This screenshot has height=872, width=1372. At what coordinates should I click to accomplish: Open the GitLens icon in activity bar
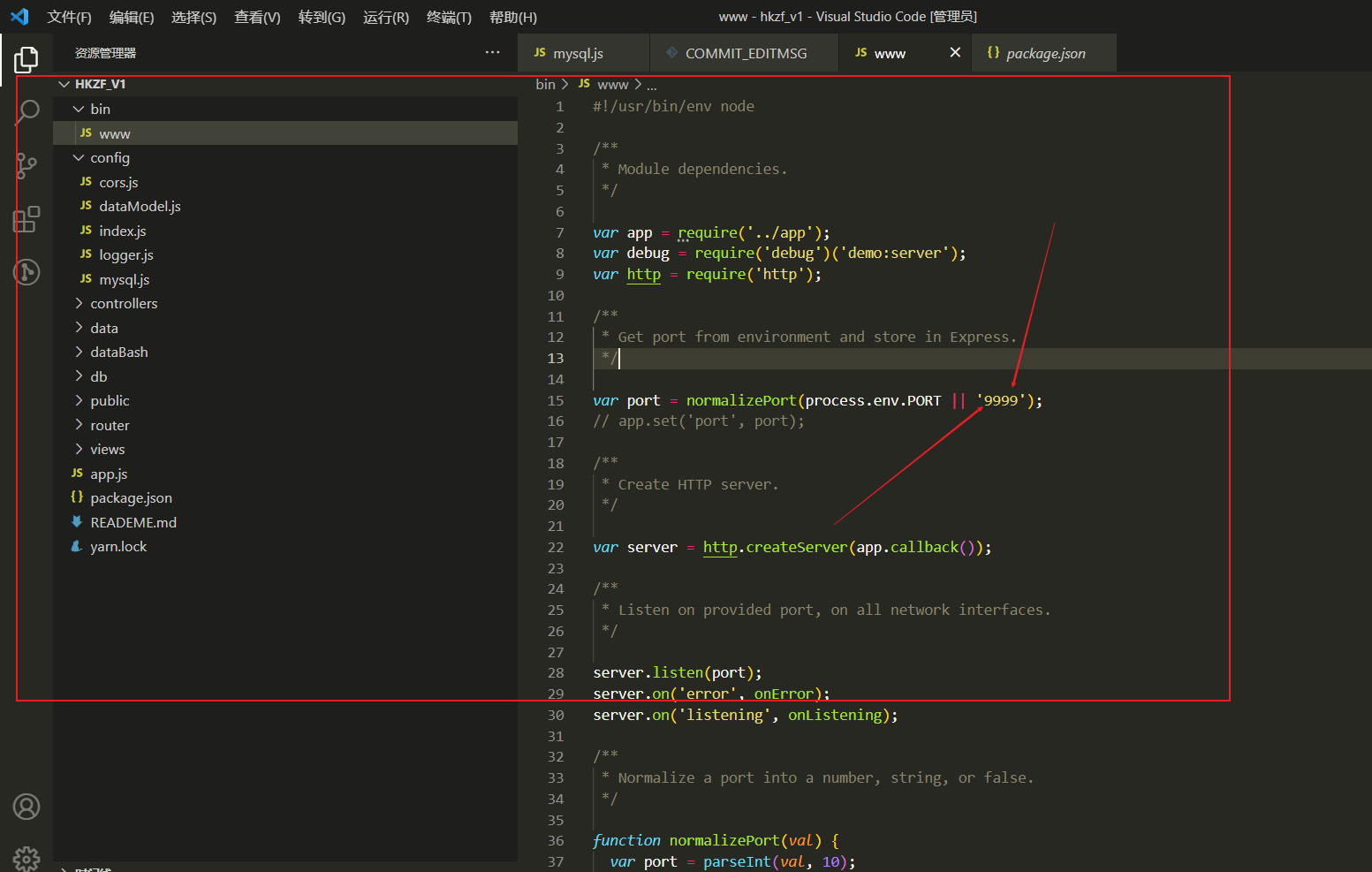(27, 272)
